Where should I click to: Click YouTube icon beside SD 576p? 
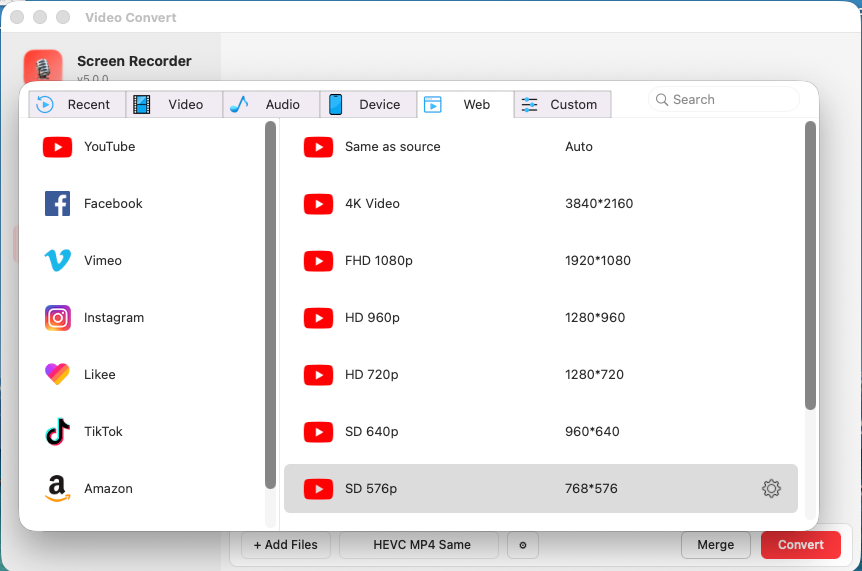318,489
